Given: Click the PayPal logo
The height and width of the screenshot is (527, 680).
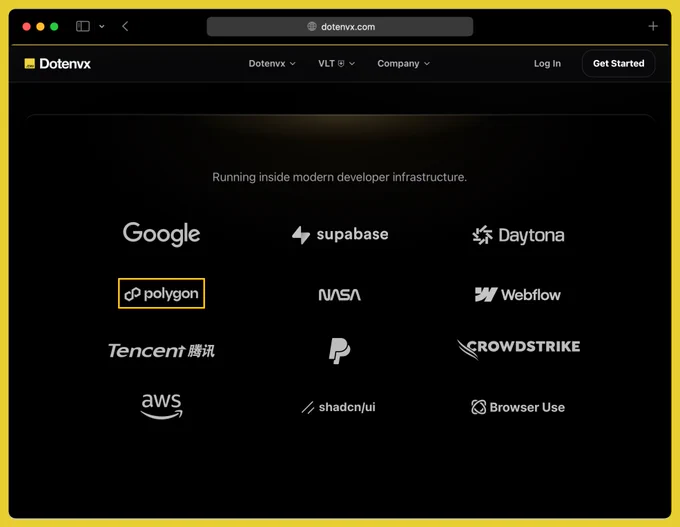Looking at the screenshot, I should point(340,351).
